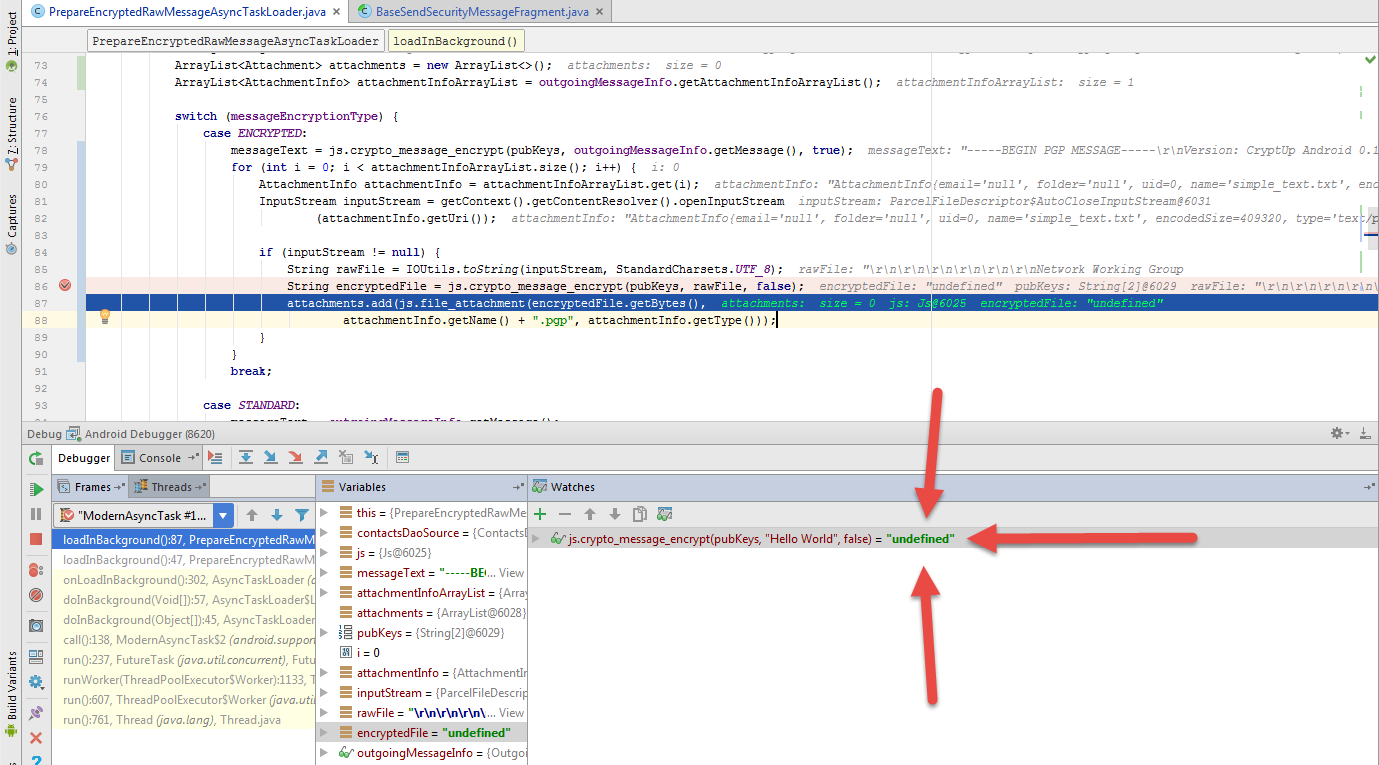The image size is (1379, 765).
Task: Expand the this variable in Variables panel
Action: click(x=322, y=512)
